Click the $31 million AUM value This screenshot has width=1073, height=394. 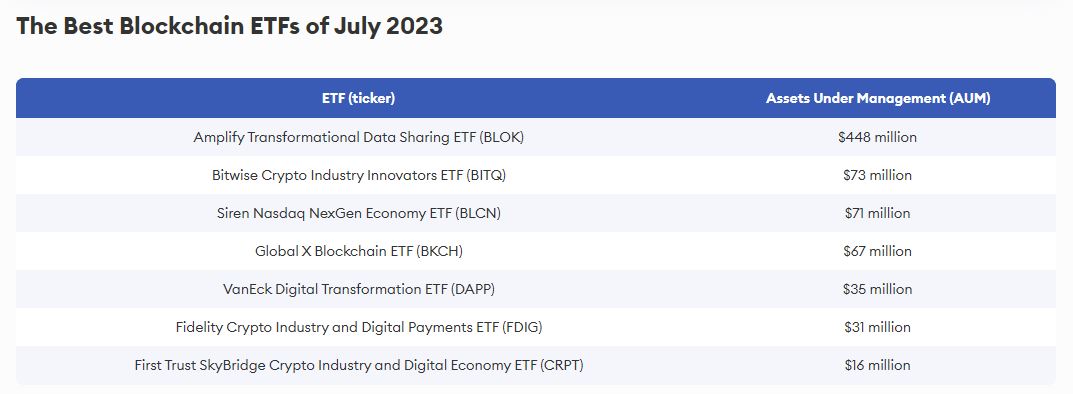[x=877, y=327]
